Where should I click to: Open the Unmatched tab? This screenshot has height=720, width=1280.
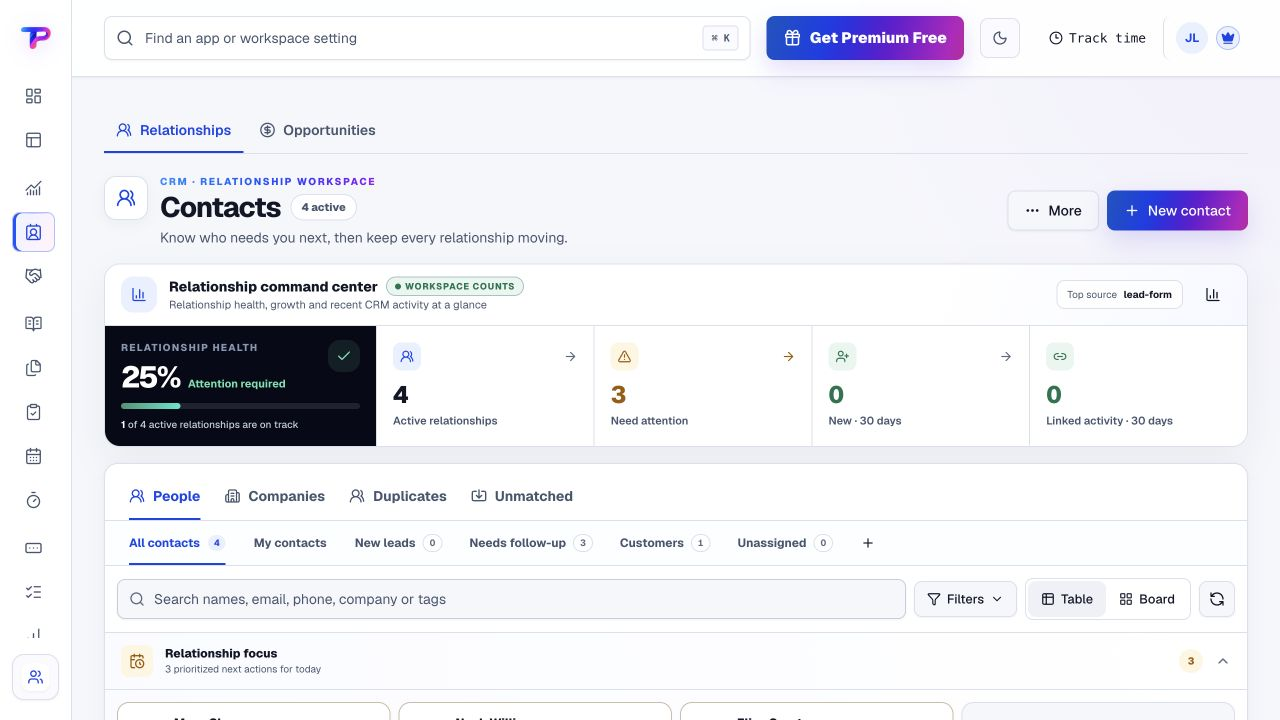tap(522, 496)
